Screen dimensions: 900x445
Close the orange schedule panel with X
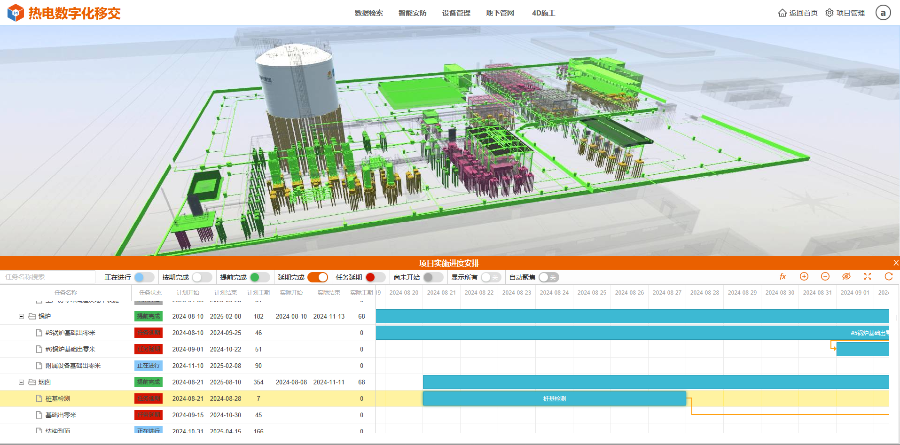(x=895, y=263)
